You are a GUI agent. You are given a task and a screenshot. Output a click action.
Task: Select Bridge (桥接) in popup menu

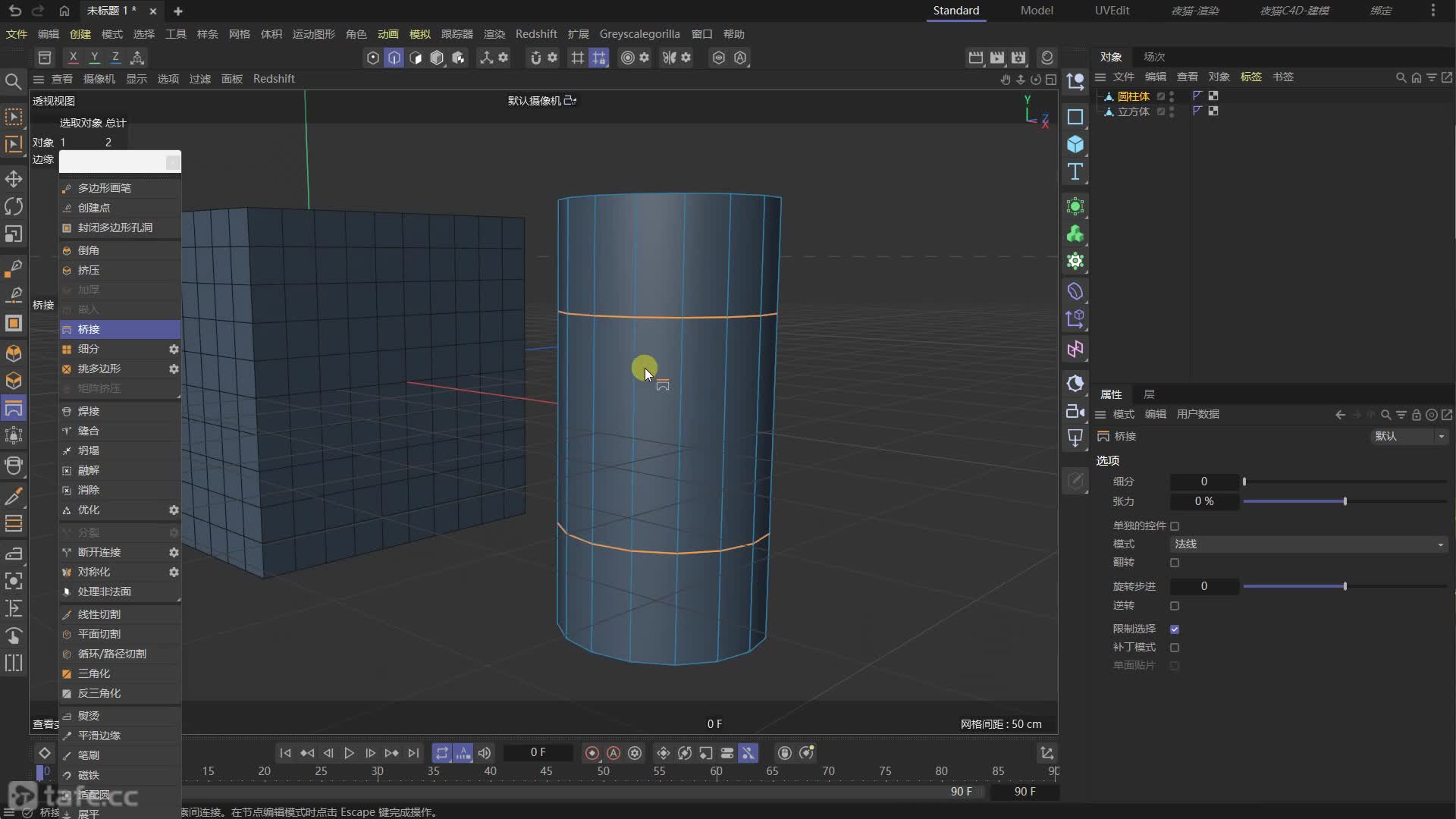[120, 329]
